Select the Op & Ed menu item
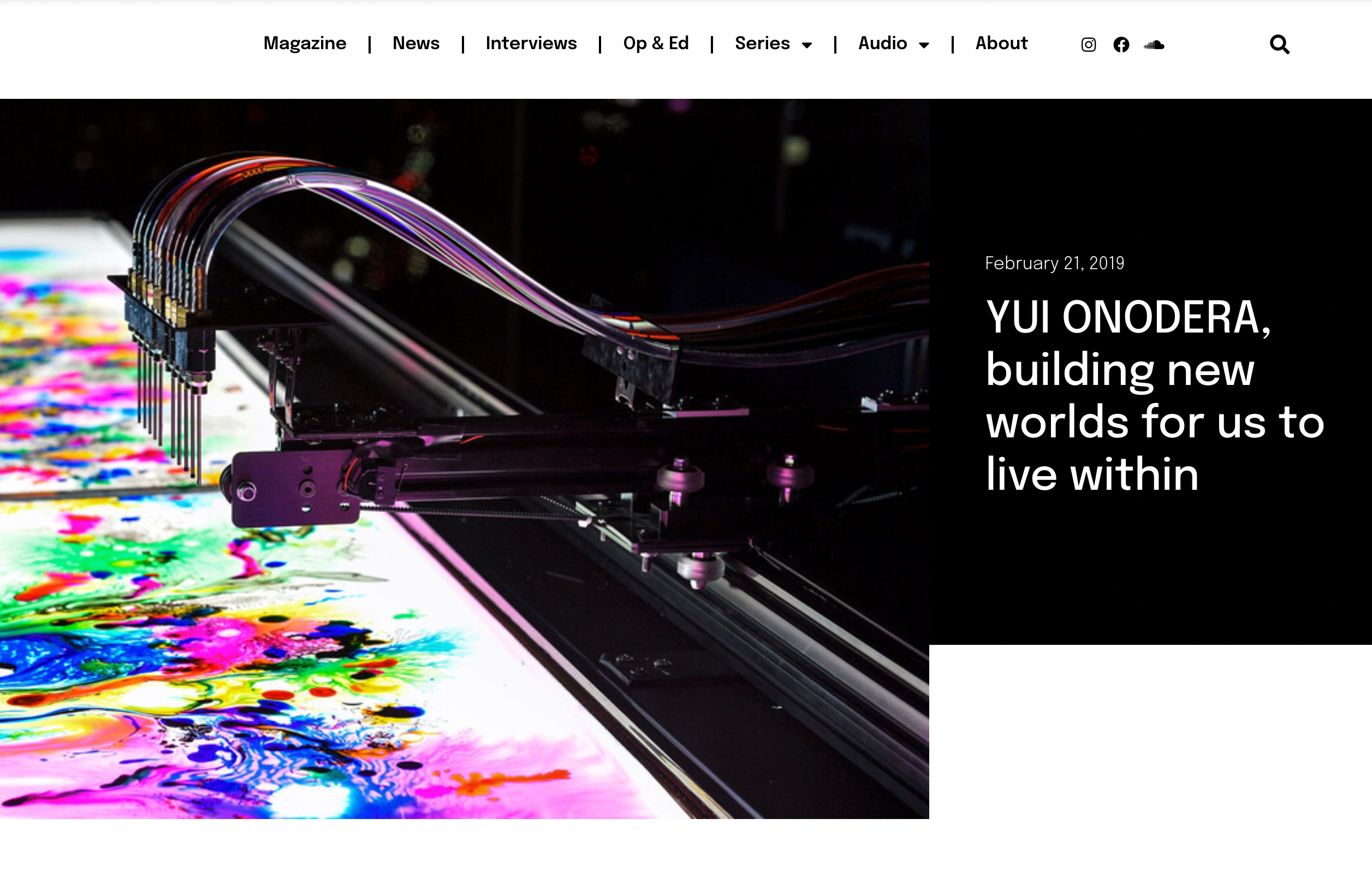Image resolution: width=1372 pixels, height=872 pixels. (655, 43)
